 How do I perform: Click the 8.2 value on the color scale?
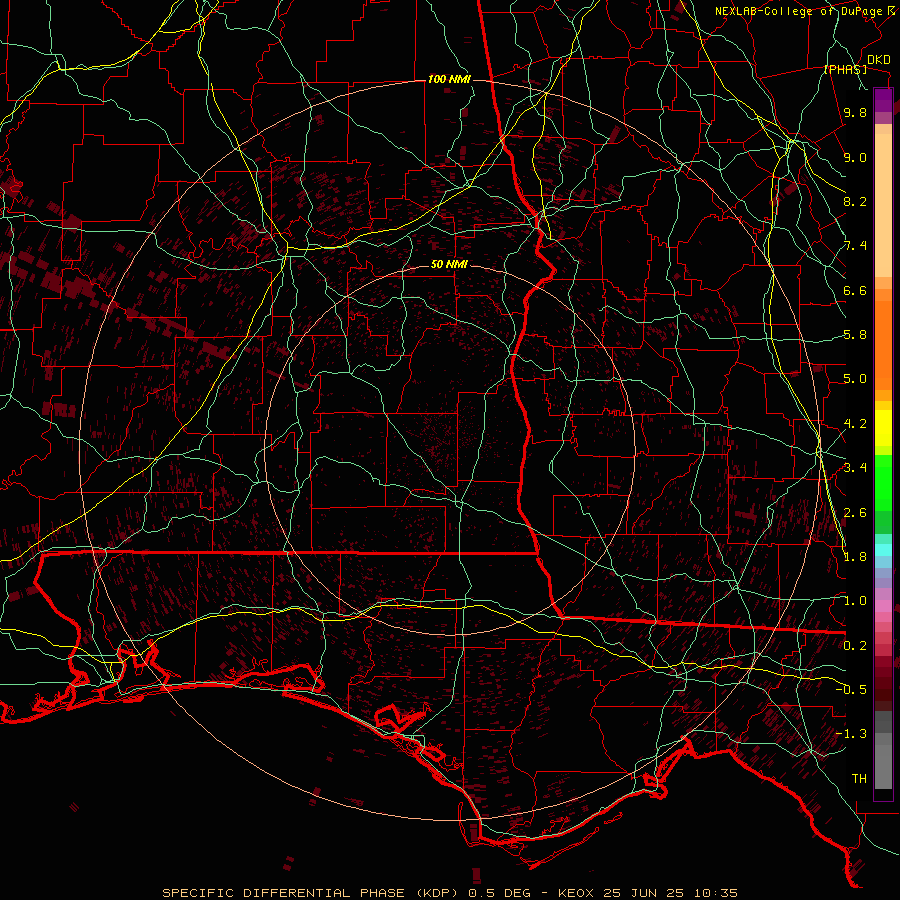(855, 201)
